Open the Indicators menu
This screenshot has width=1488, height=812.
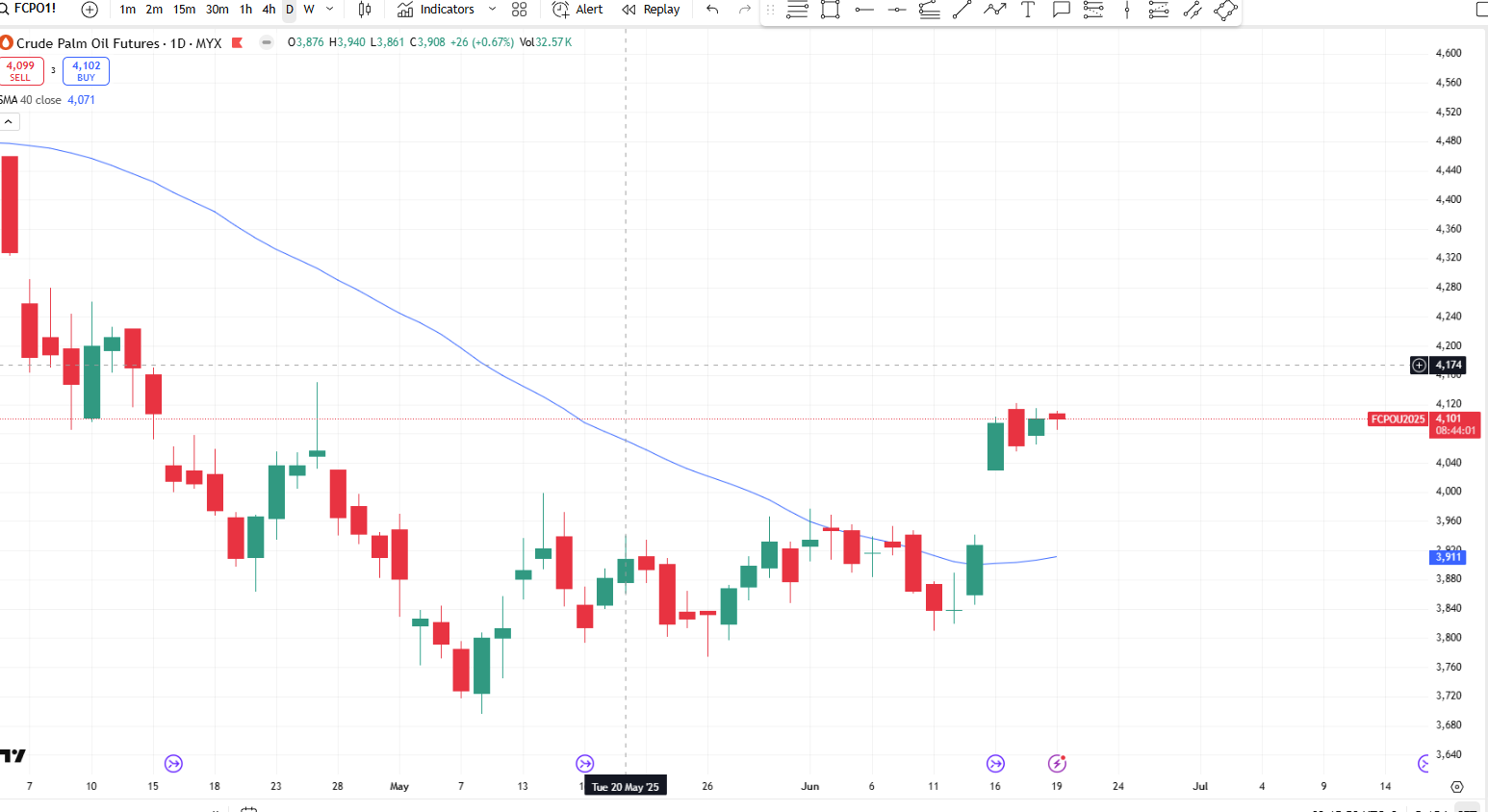point(437,10)
